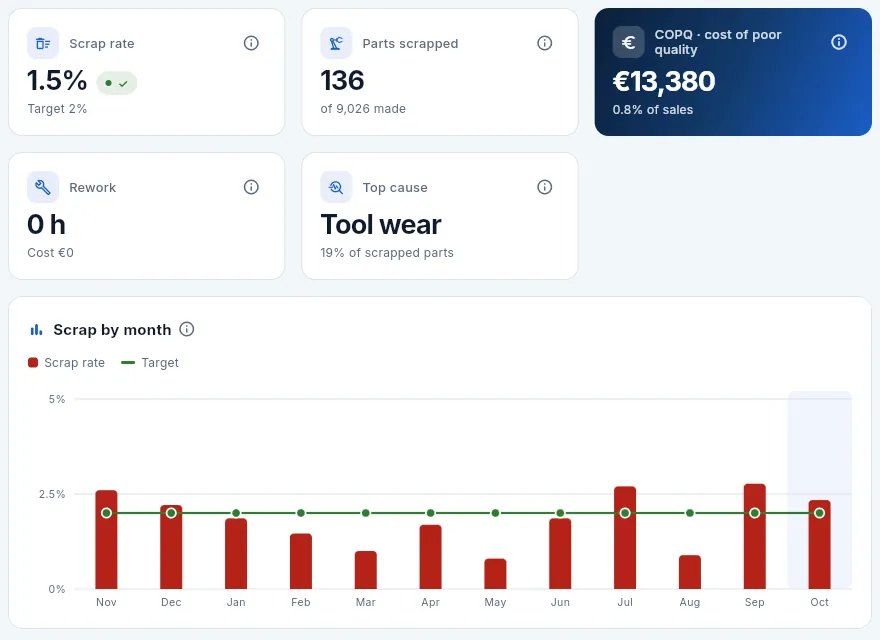Click the target point above Mar bar
This screenshot has width=880, height=640.
click(365, 513)
